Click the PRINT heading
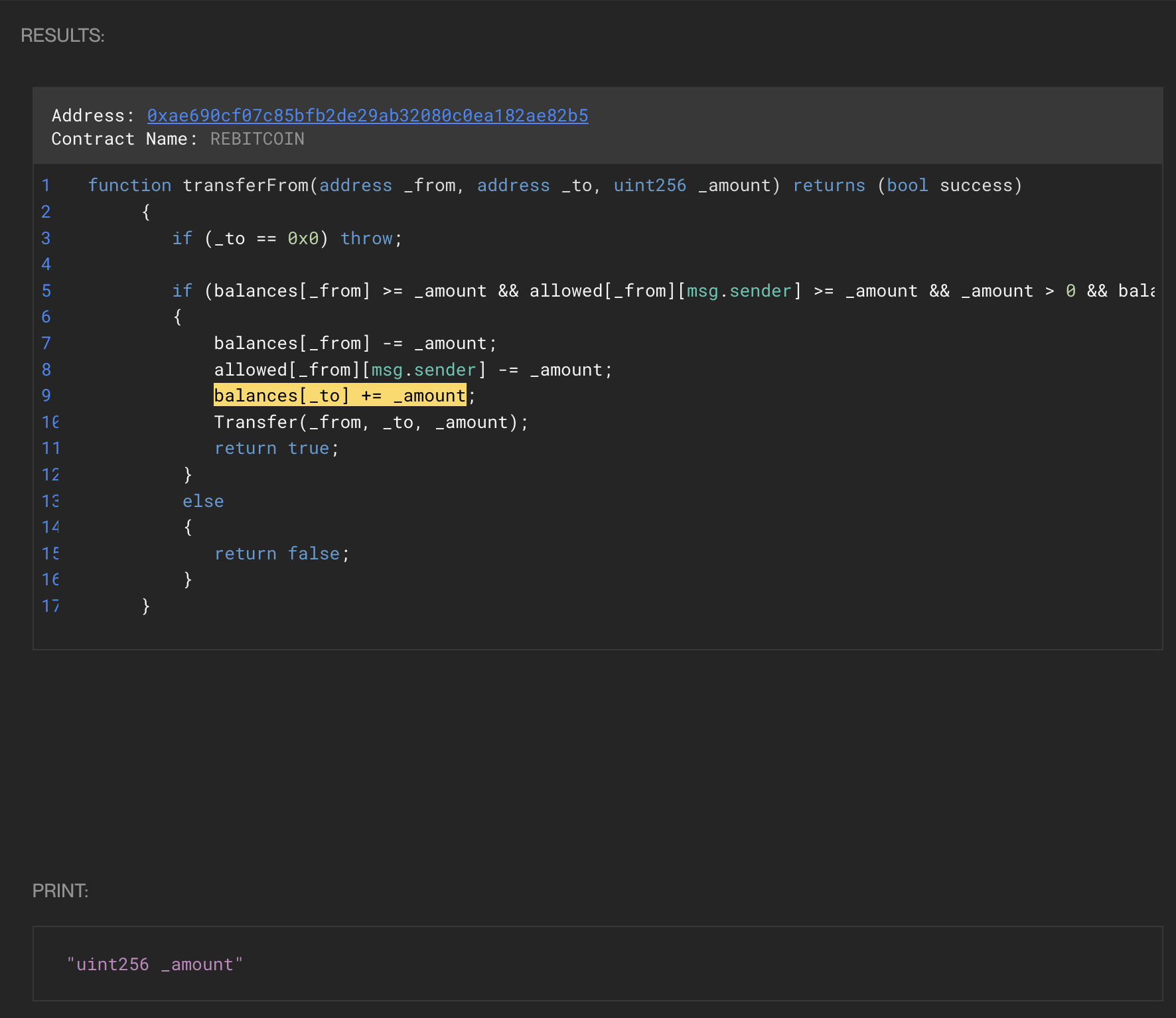Viewport: 1176px width, 1018px height. click(60, 891)
